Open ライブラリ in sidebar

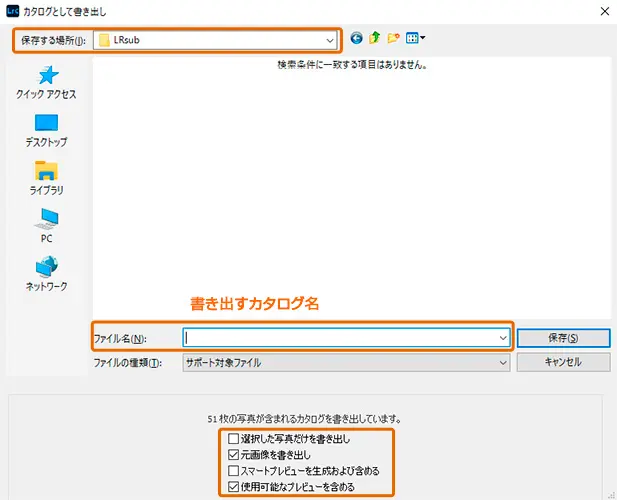click(x=46, y=179)
